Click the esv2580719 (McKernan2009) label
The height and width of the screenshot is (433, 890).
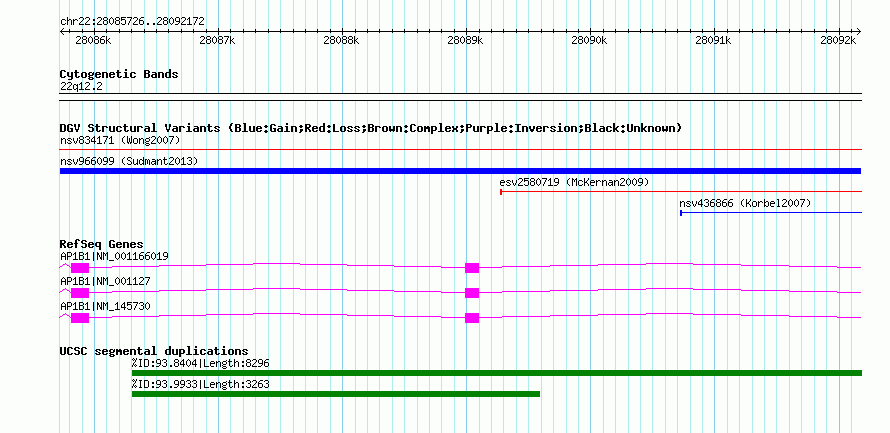point(574,183)
